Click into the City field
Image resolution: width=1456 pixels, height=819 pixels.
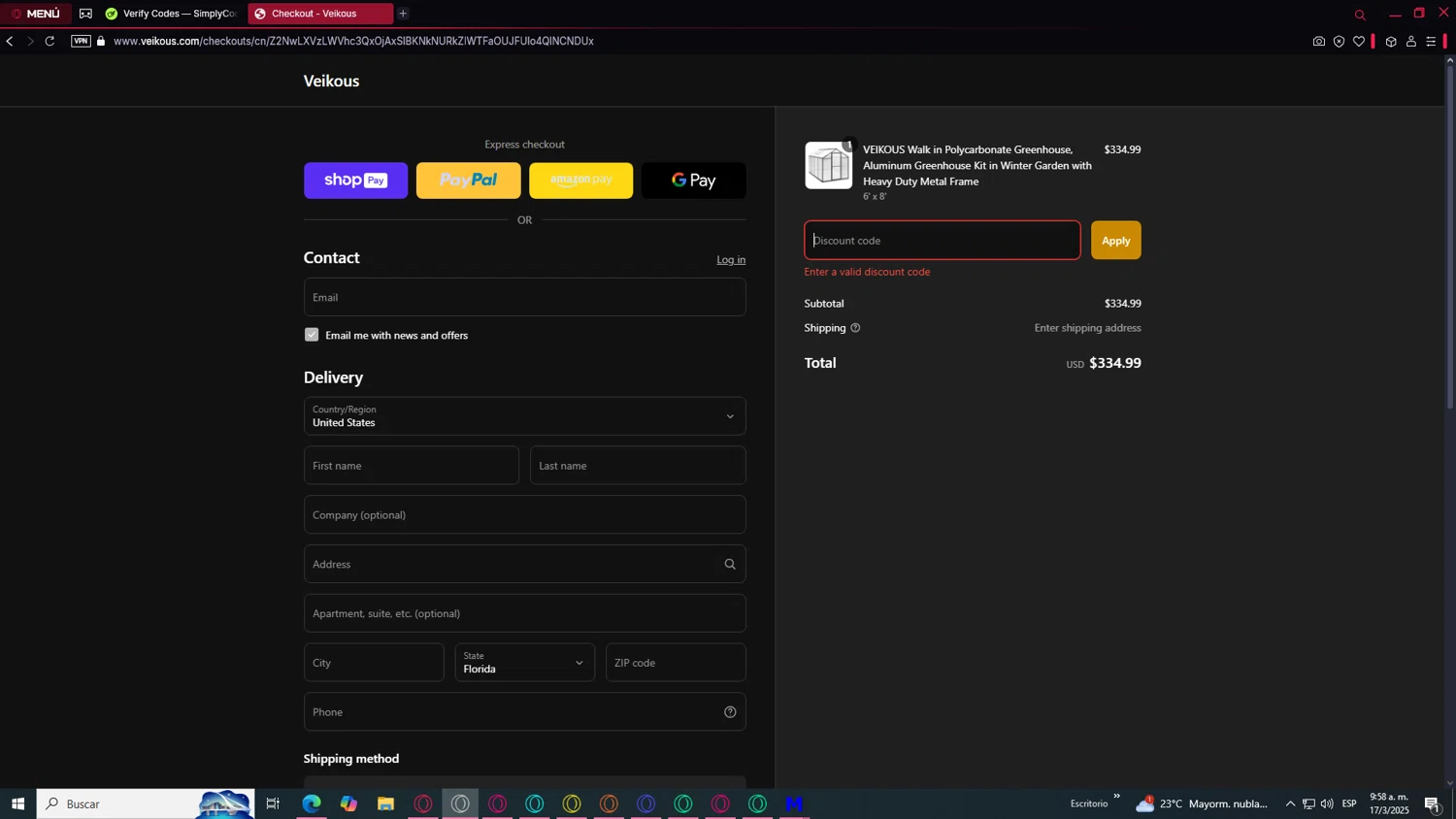[374, 663]
